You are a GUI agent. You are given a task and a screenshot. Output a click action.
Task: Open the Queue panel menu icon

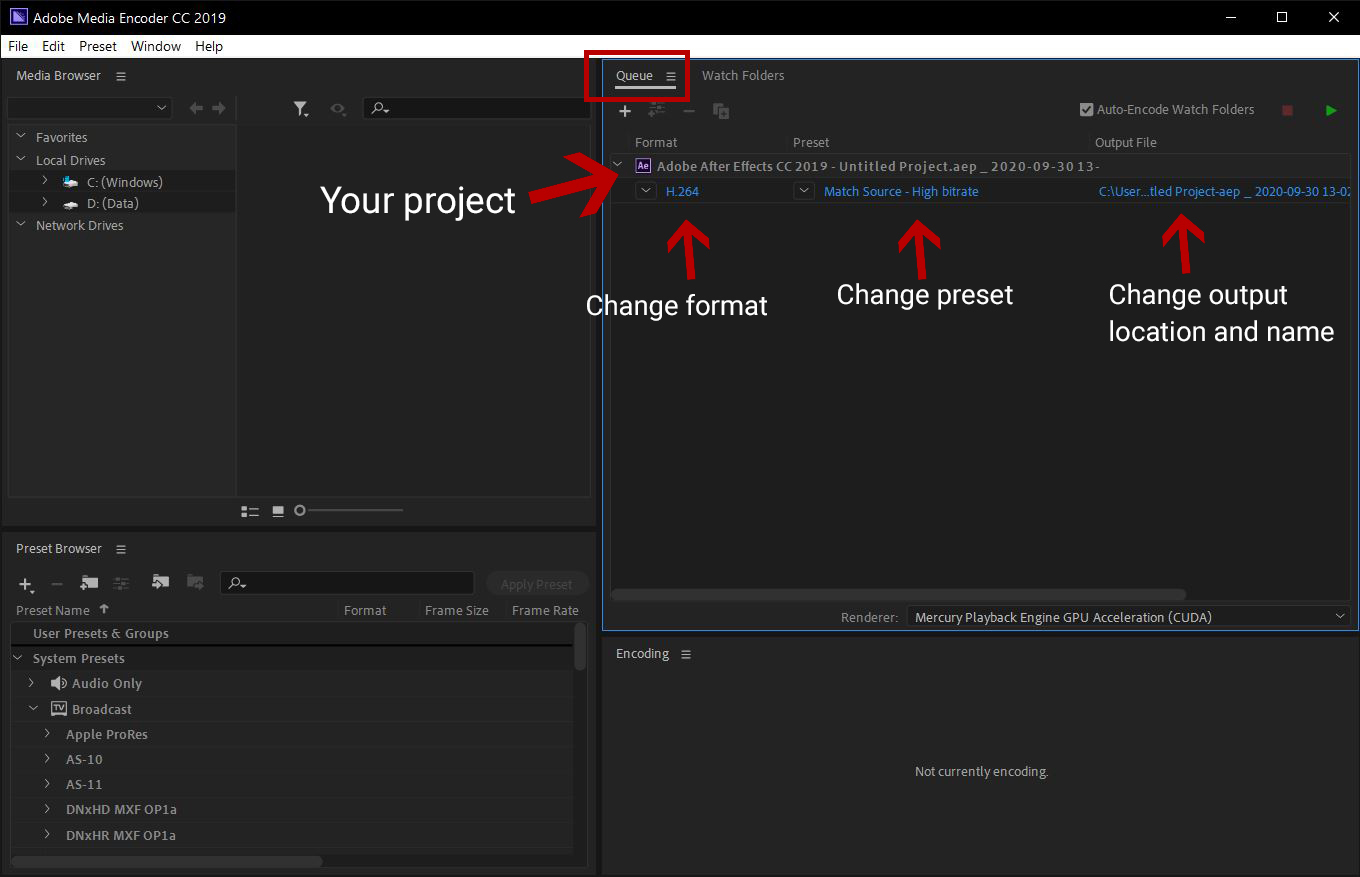point(671,76)
